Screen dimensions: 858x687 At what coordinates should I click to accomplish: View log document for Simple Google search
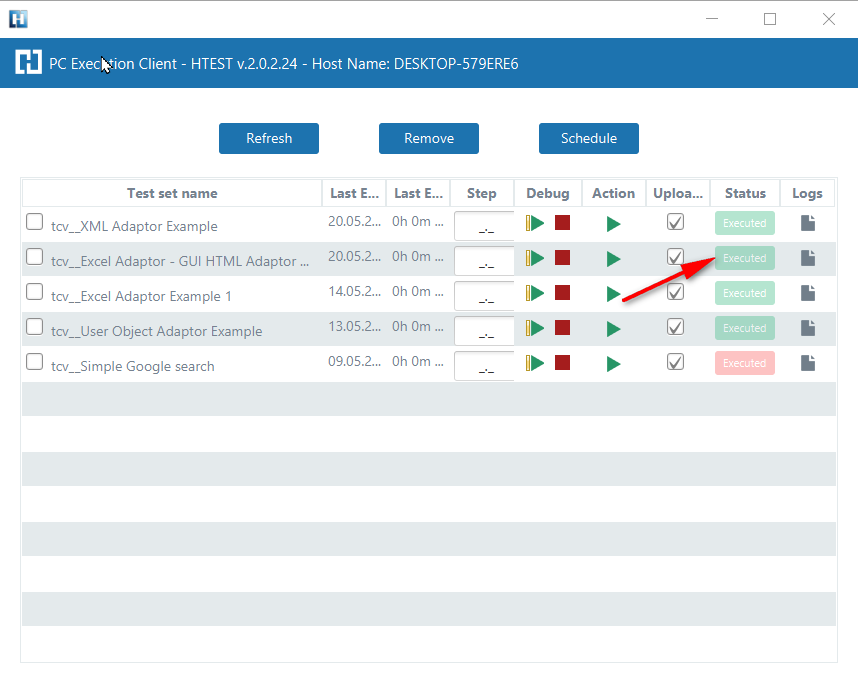tap(807, 363)
